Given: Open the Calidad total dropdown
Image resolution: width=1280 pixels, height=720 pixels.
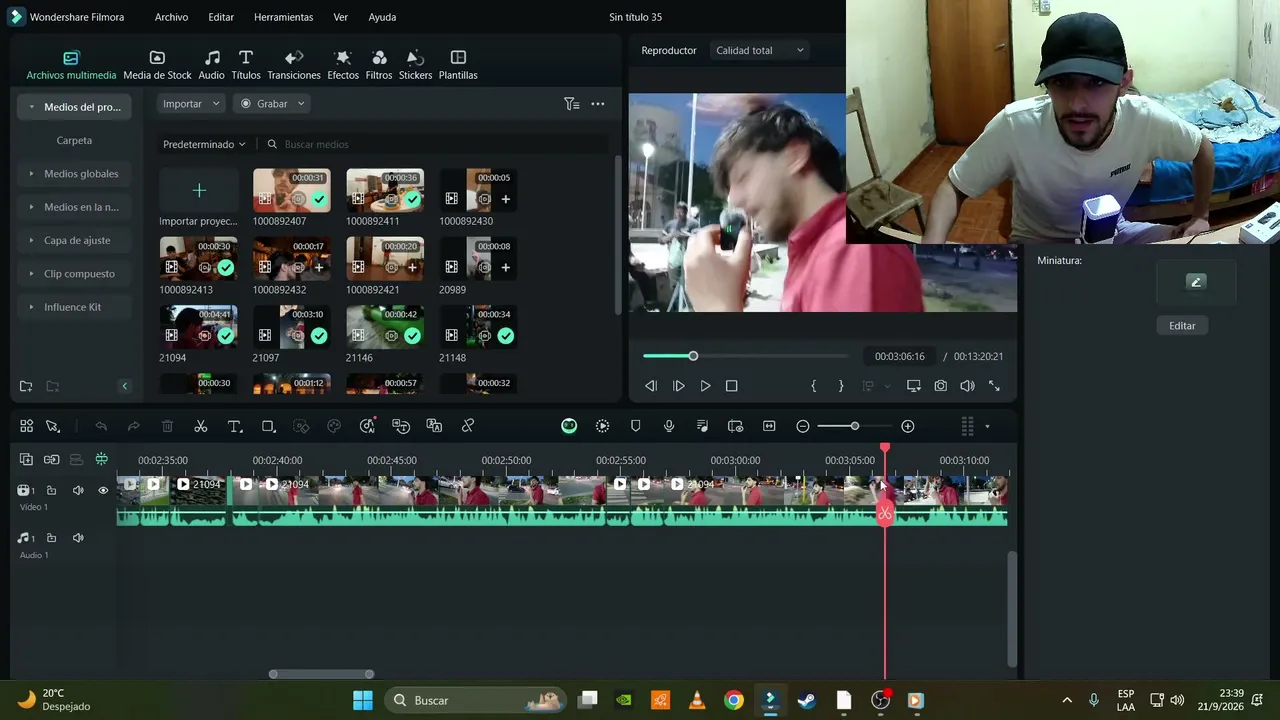Looking at the screenshot, I should click(759, 50).
